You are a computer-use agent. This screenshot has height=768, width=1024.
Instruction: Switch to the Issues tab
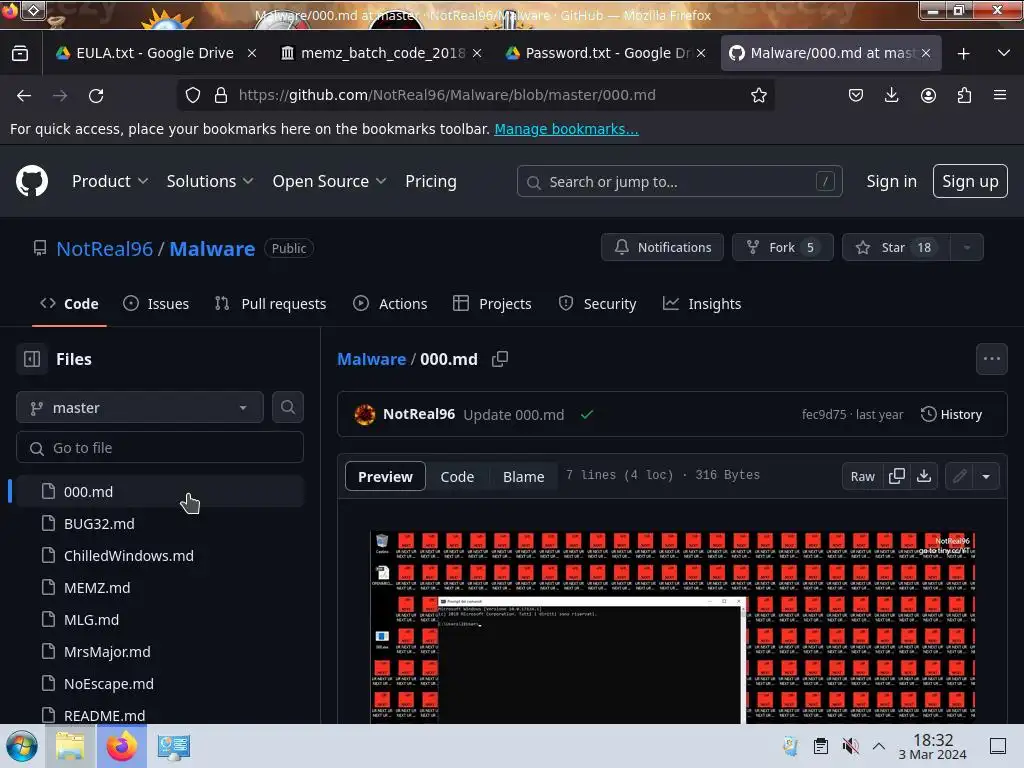(x=156, y=304)
